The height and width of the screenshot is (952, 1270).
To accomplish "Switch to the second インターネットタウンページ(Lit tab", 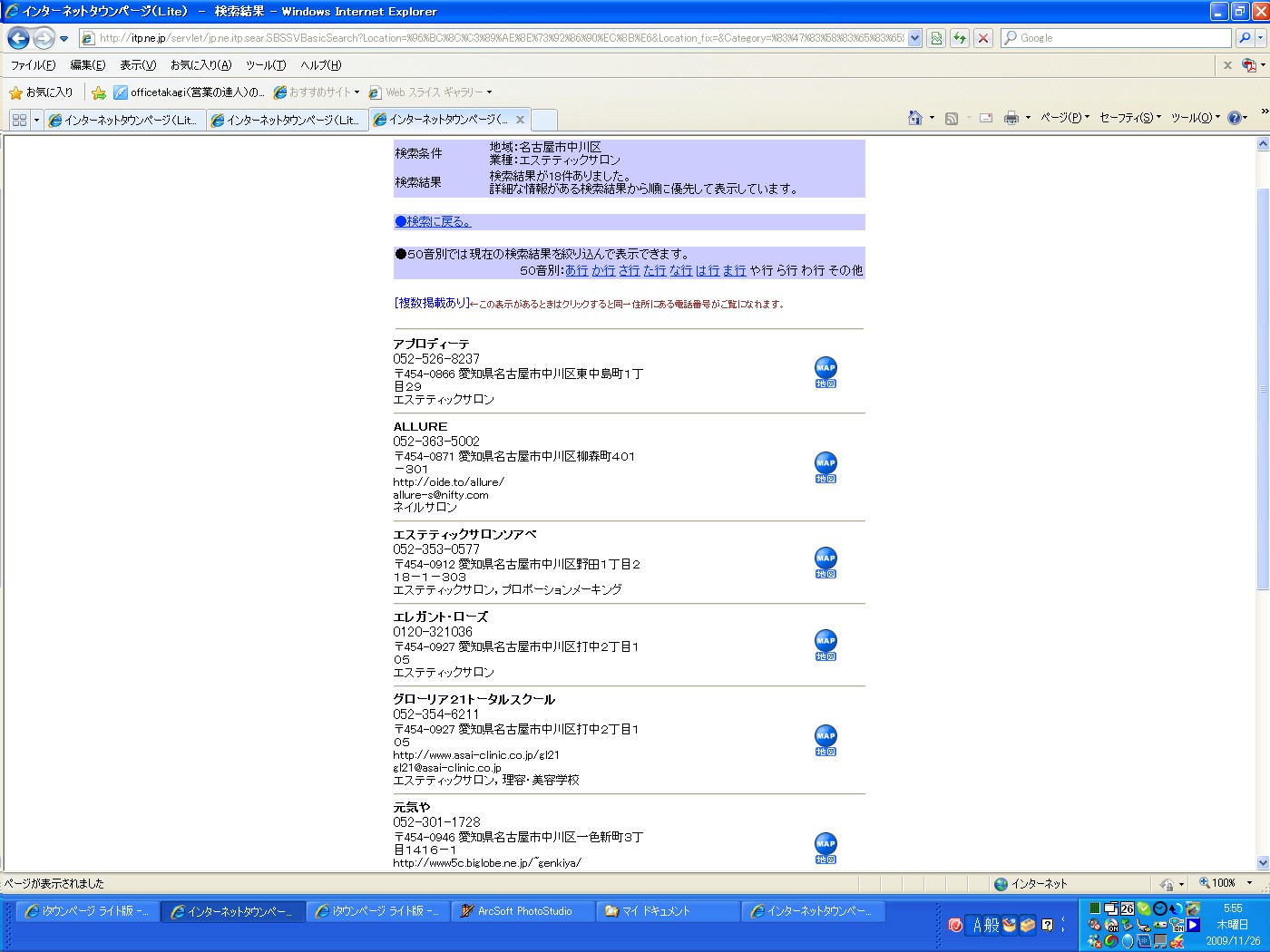I will pos(288,120).
